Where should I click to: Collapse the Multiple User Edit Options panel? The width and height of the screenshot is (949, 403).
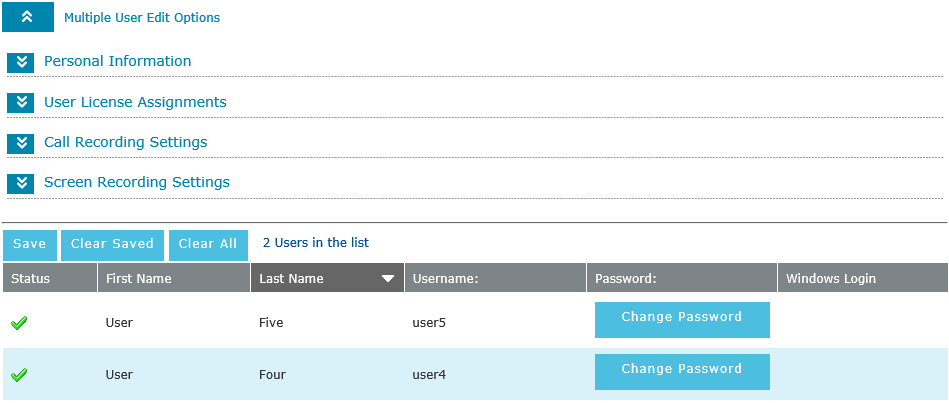(28, 17)
